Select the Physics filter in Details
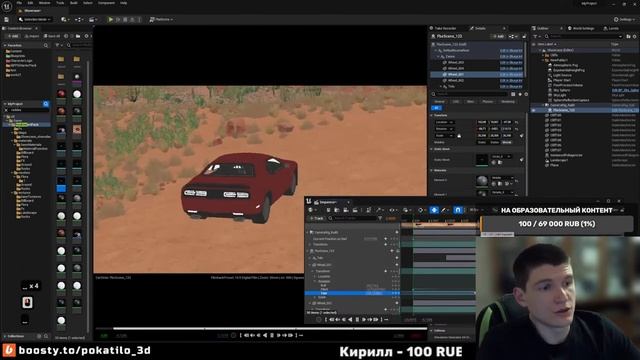Viewport: 640px width, 360px height. click(x=487, y=102)
